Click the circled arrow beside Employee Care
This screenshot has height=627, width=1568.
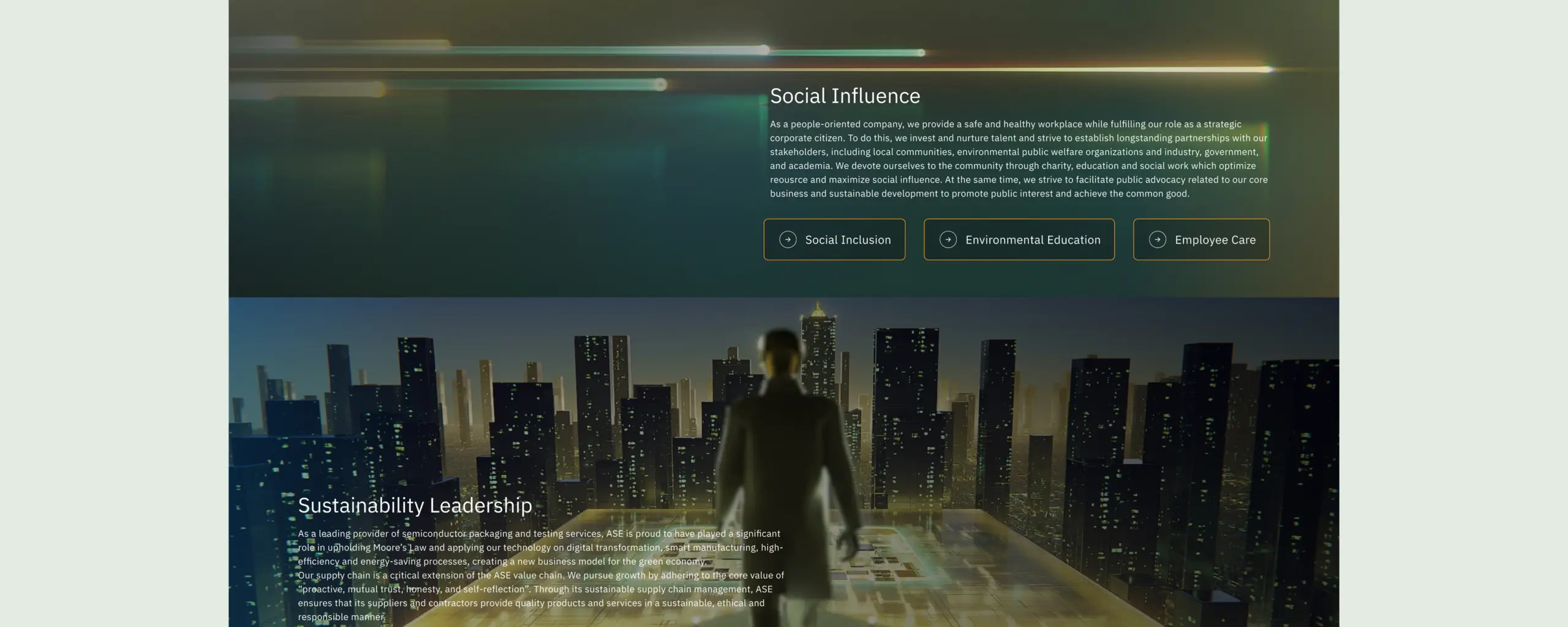(1157, 239)
